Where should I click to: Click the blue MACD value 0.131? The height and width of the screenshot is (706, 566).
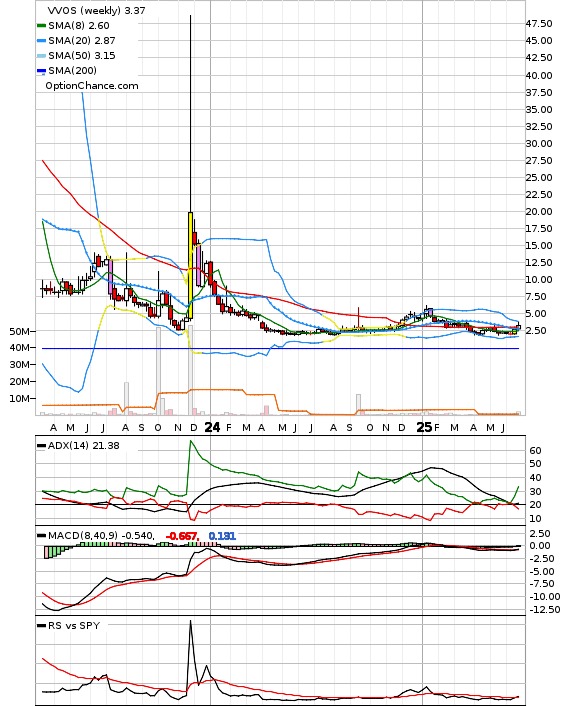222,536
